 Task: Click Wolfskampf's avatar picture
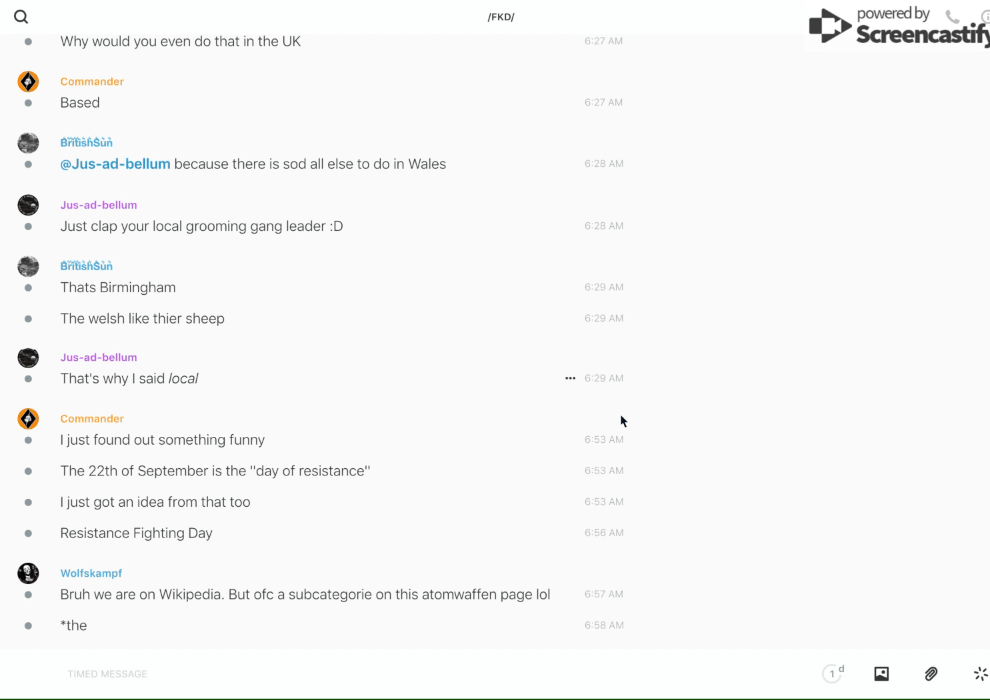point(28,573)
